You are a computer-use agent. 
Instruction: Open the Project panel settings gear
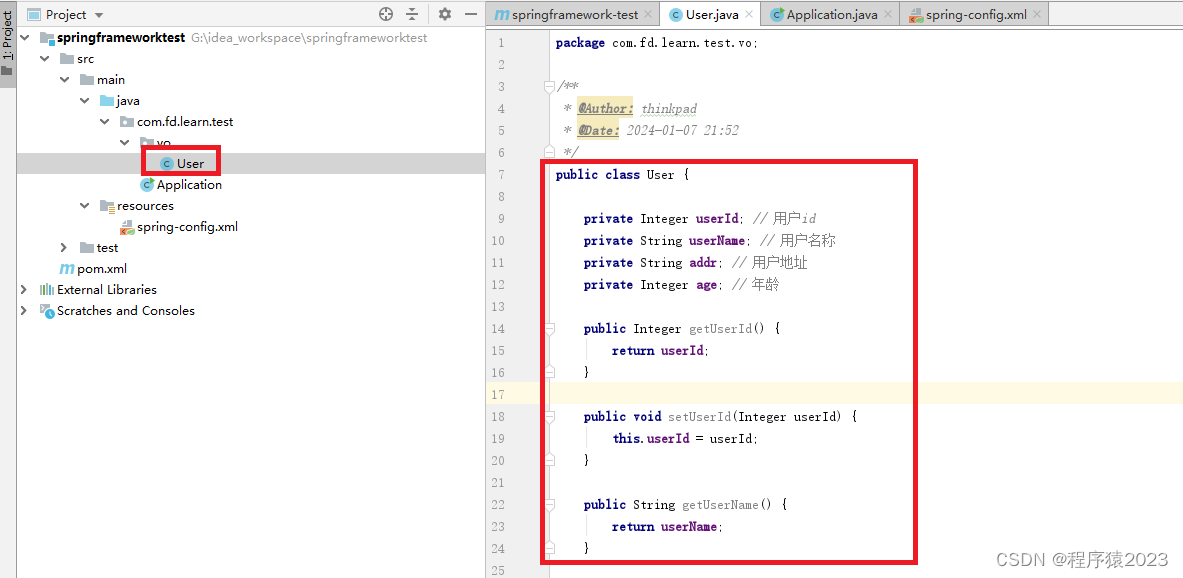(444, 14)
